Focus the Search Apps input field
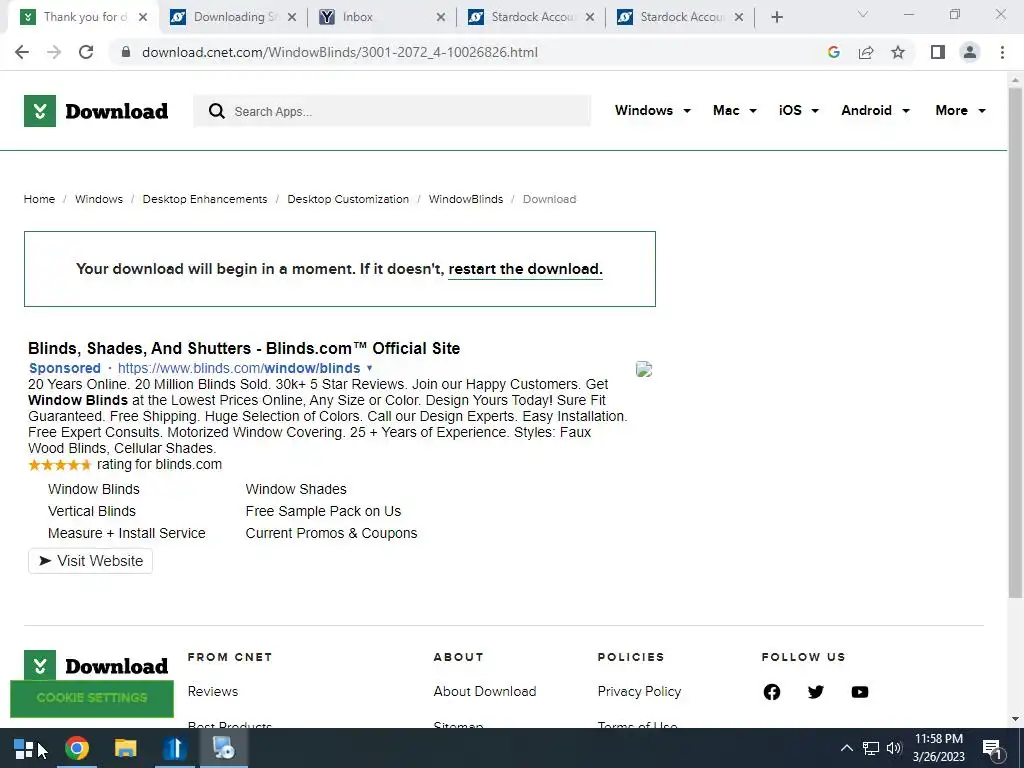Image resolution: width=1024 pixels, height=768 pixels. click(x=392, y=111)
